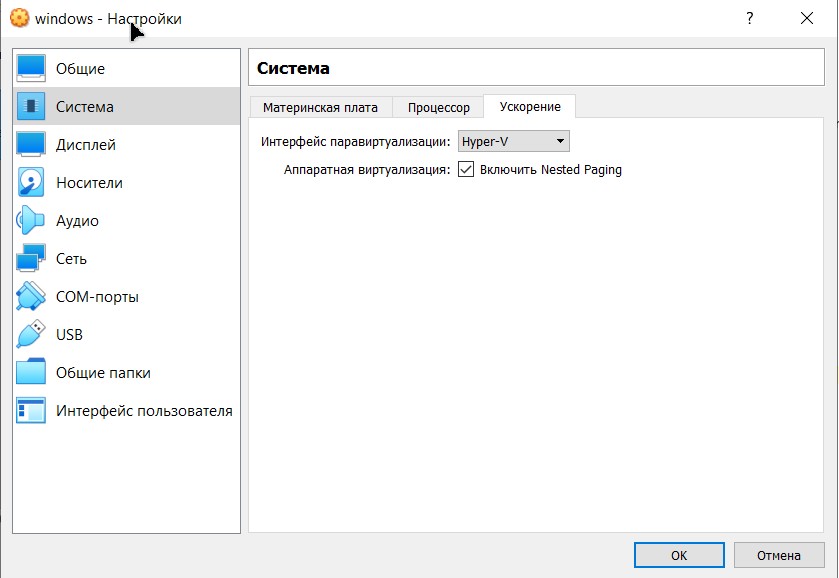Screen dimensions: 839x578
Task: Click the Носители disk icon
Action: tap(31, 182)
